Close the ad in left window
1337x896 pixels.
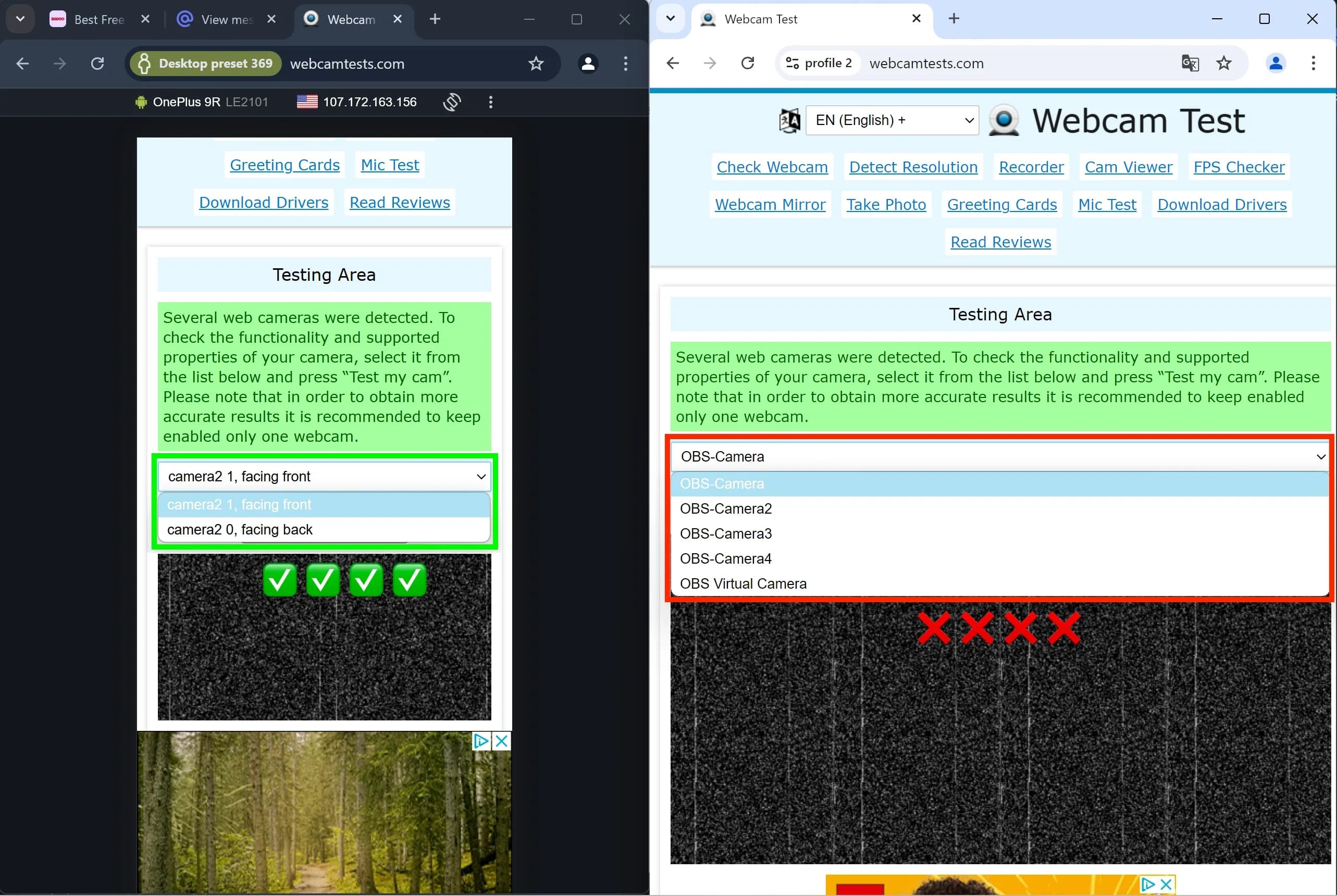[501, 741]
